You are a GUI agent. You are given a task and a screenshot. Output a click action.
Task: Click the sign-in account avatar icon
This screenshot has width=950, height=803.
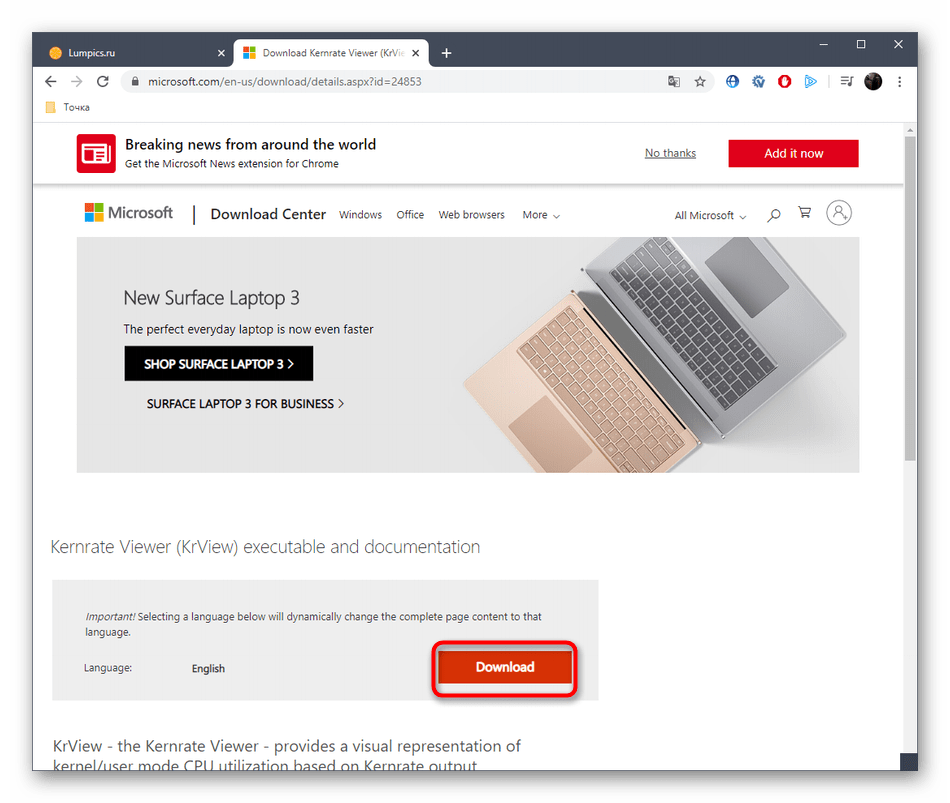(x=839, y=213)
